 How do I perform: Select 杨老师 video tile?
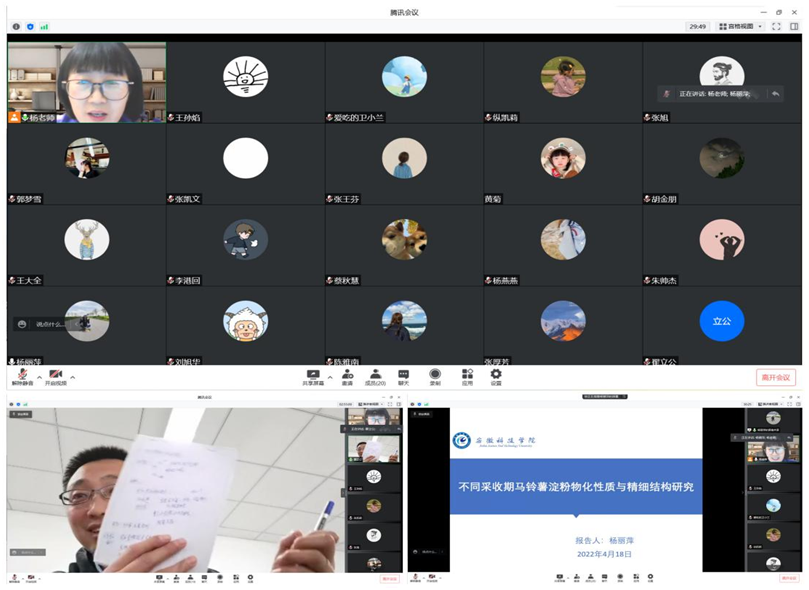pos(86,82)
